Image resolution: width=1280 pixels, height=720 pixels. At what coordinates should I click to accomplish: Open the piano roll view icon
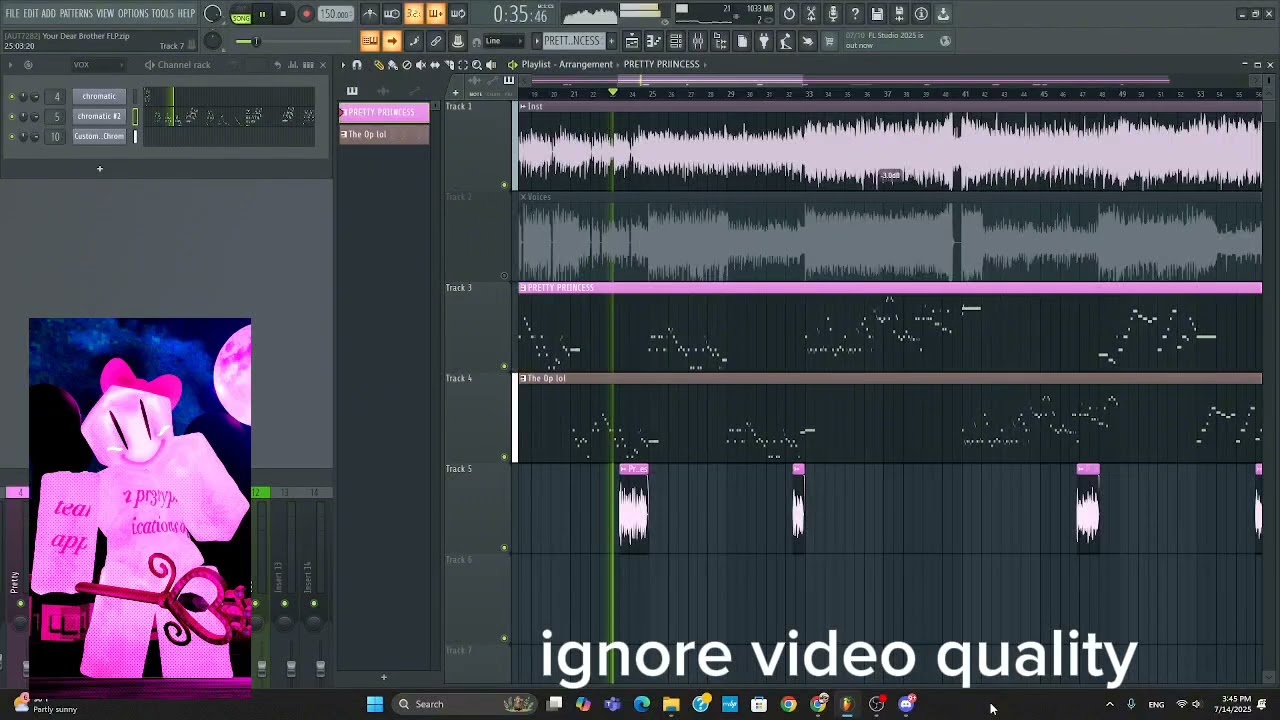click(x=654, y=41)
